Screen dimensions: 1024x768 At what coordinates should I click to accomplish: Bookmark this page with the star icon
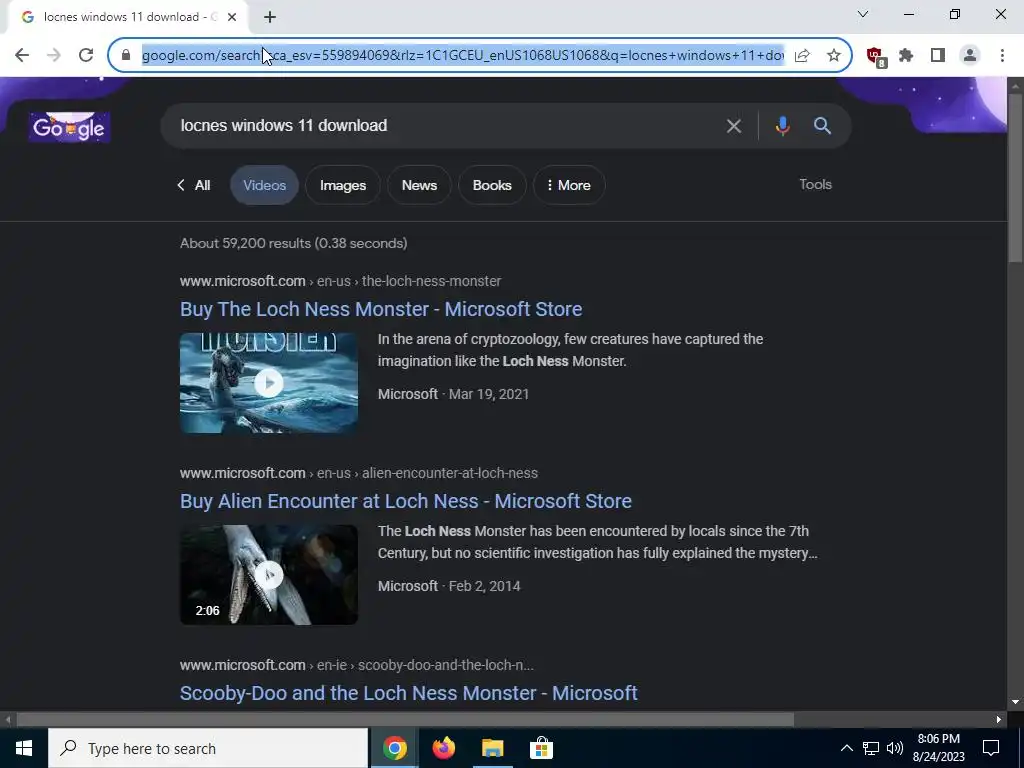834,56
